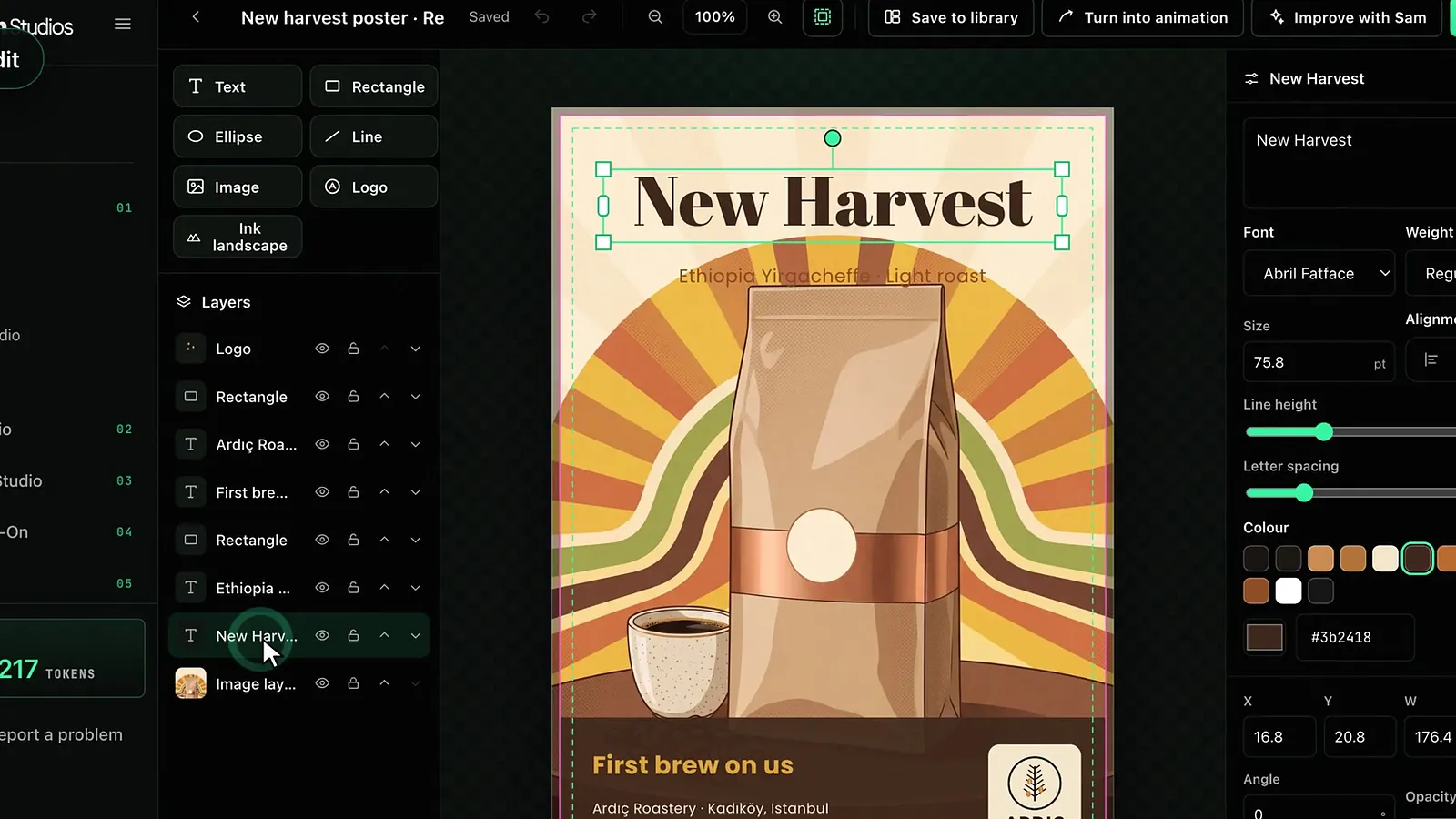Lock the New Harv... layer
The height and width of the screenshot is (819, 1456).
[x=353, y=635]
